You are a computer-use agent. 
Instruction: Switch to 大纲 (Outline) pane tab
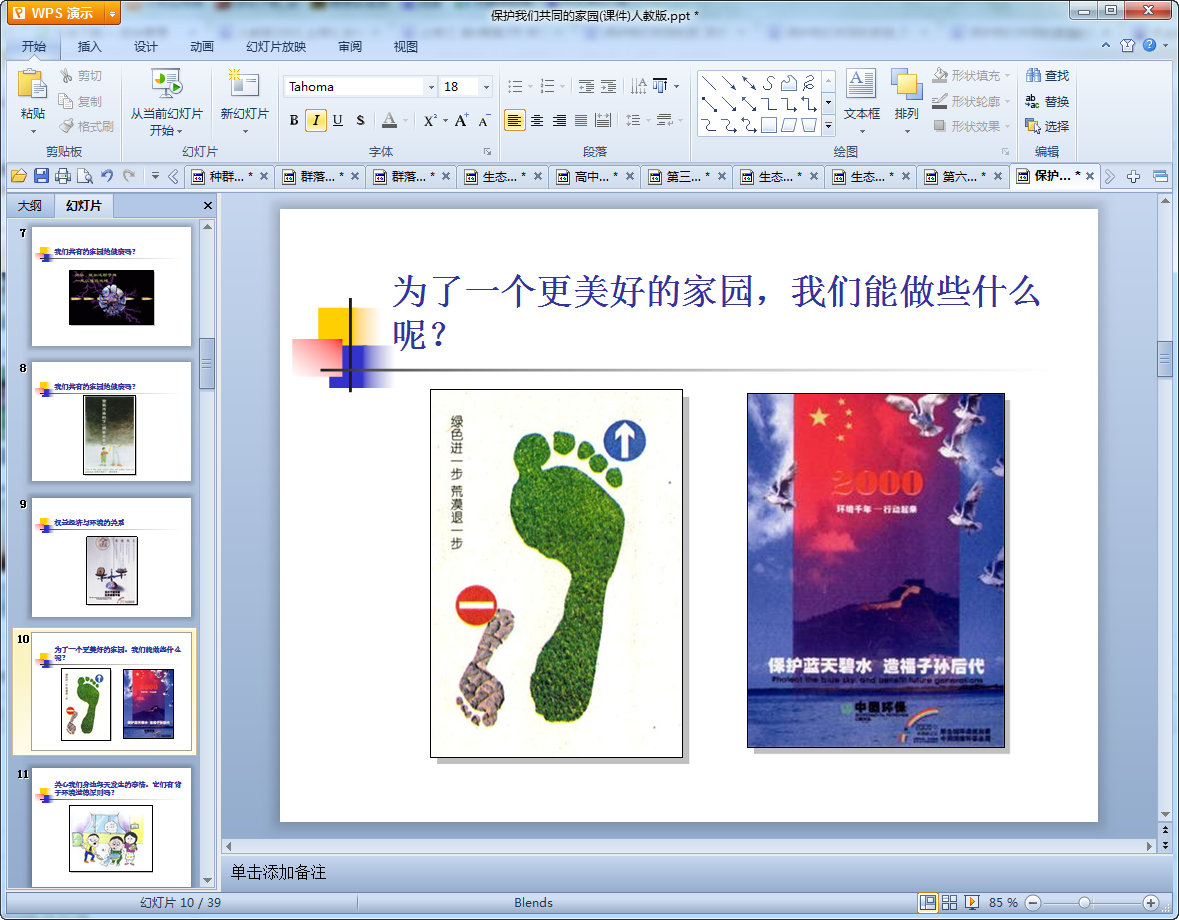(30, 206)
